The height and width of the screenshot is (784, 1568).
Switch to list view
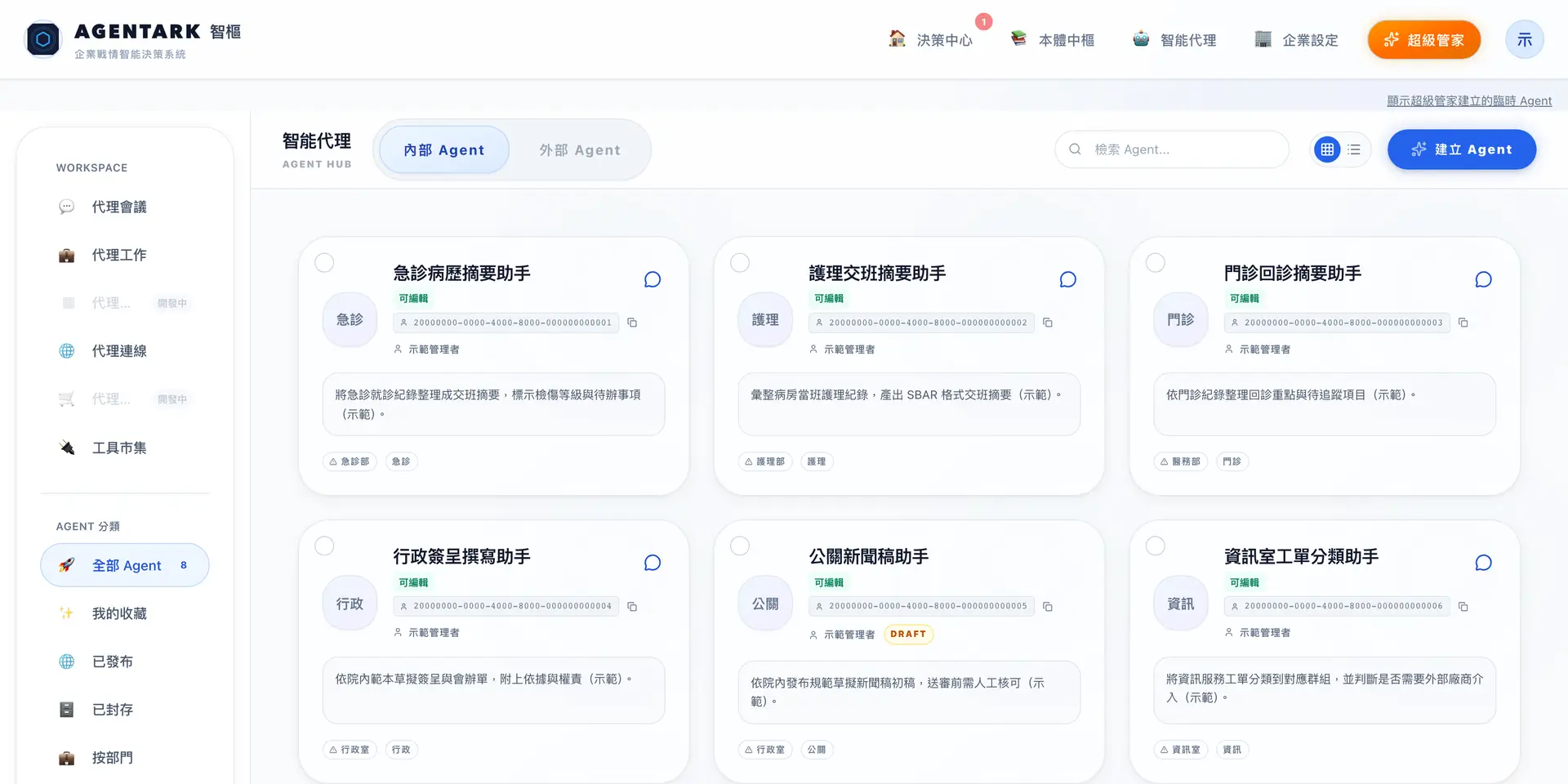coord(1354,149)
